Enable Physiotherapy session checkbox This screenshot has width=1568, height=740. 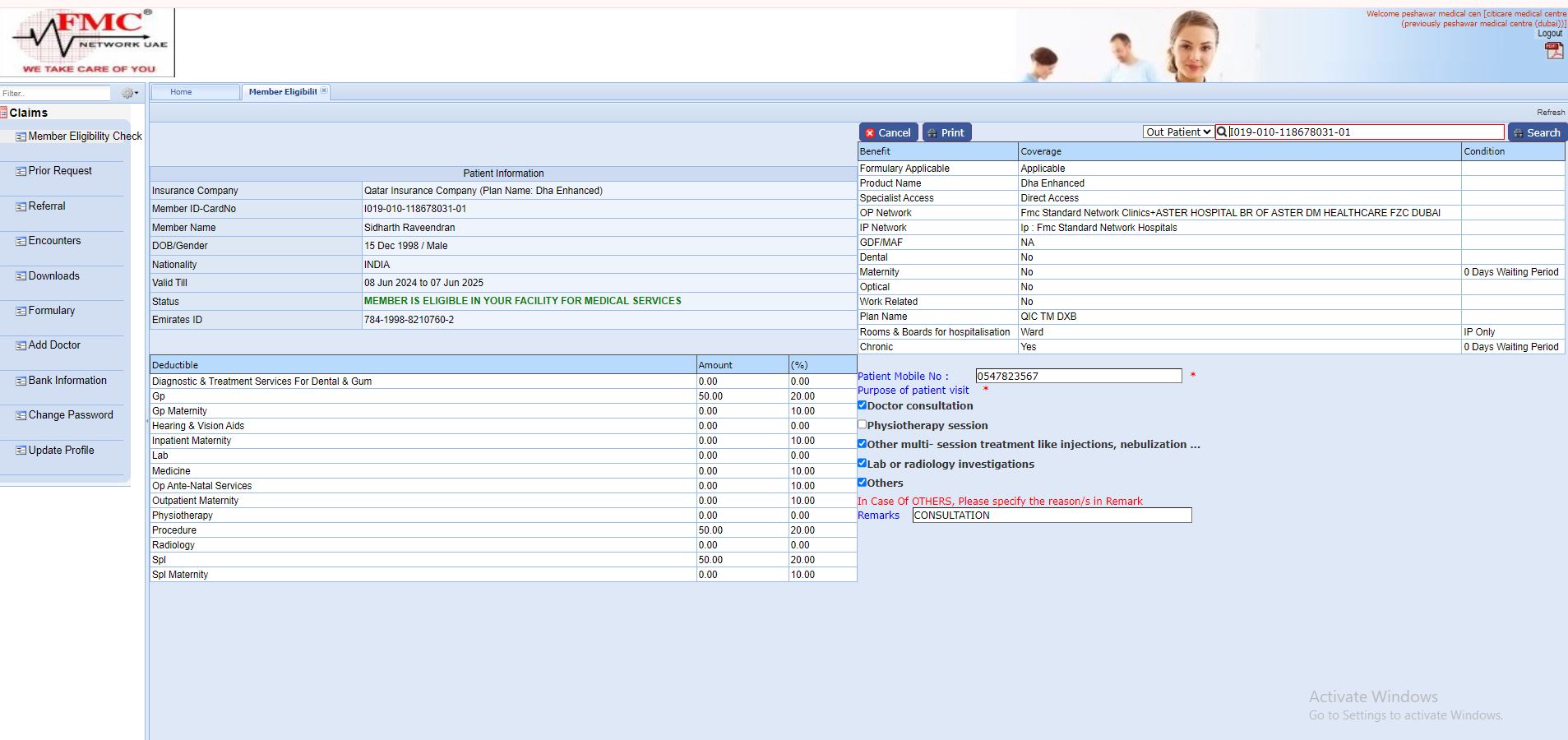(x=863, y=425)
